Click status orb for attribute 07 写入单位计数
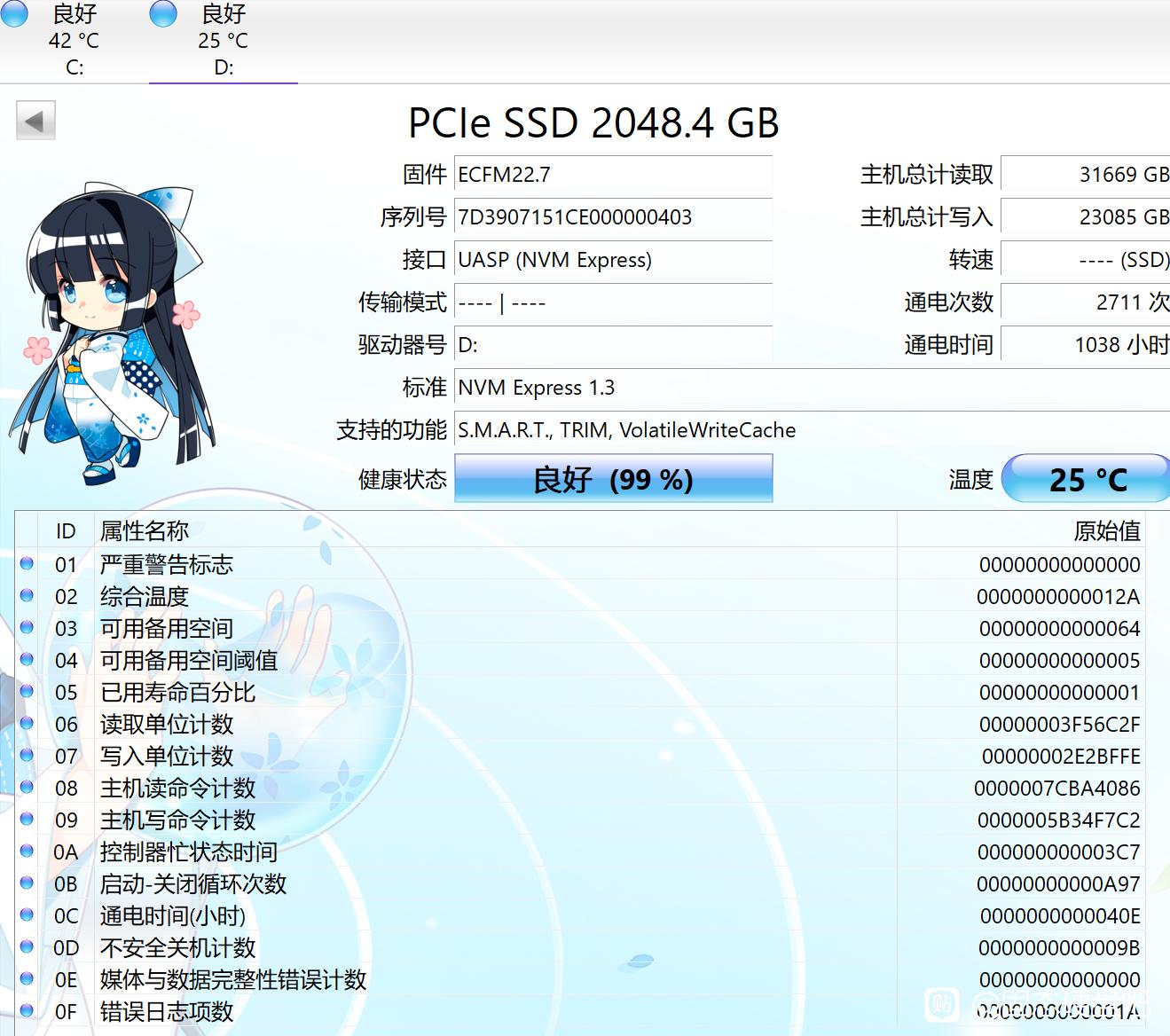The width and height of the screenshot is (1170, 1036). (x=27, y=756)
